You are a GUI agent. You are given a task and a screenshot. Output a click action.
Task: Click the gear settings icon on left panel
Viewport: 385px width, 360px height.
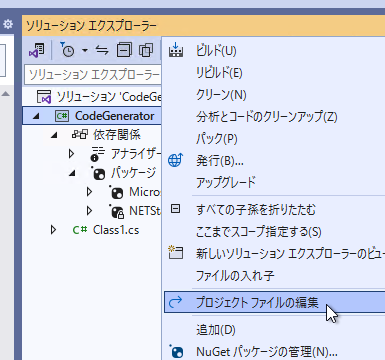pos(8,24)
